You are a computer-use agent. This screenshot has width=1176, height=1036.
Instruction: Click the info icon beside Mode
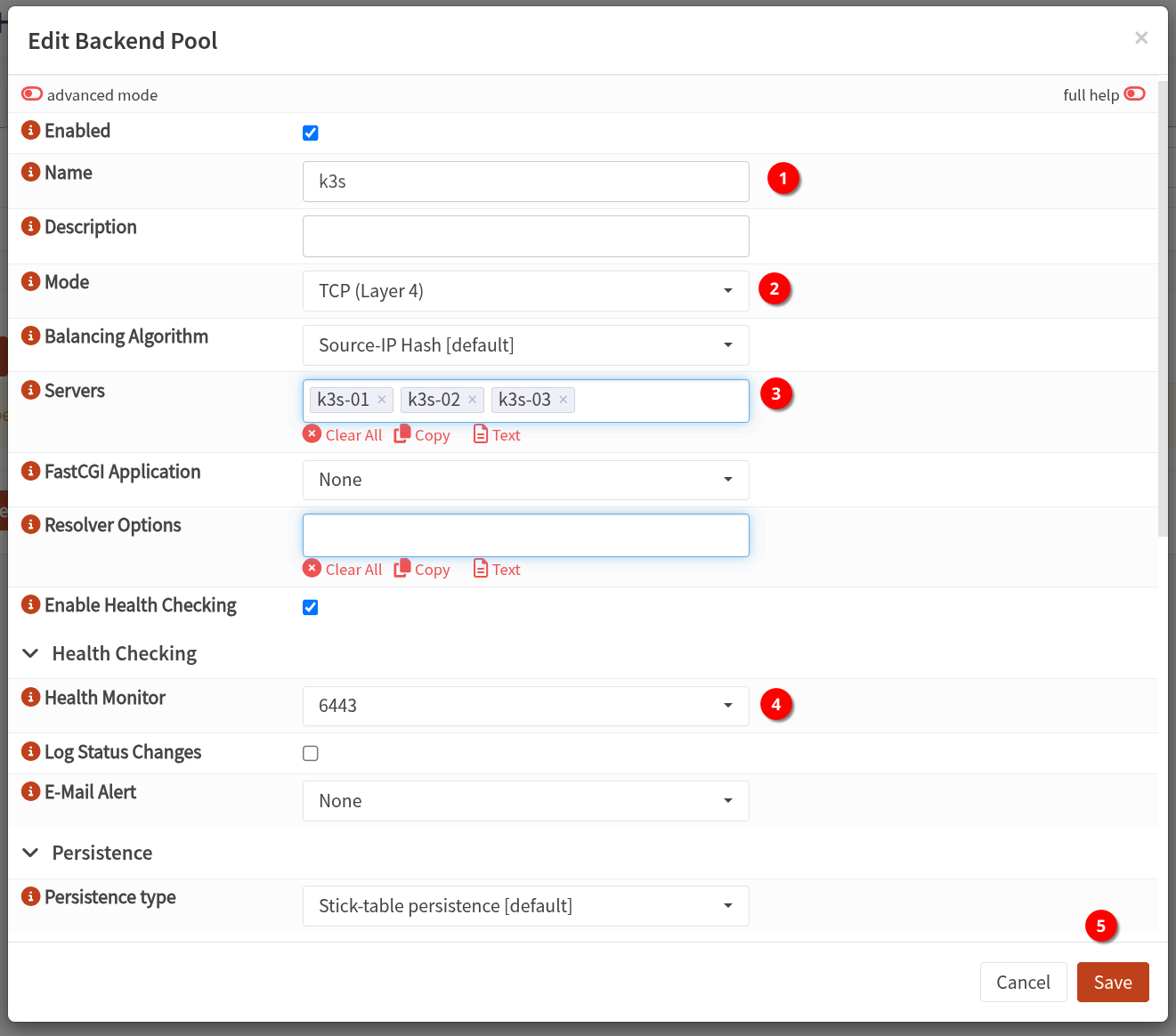[30, 282]
